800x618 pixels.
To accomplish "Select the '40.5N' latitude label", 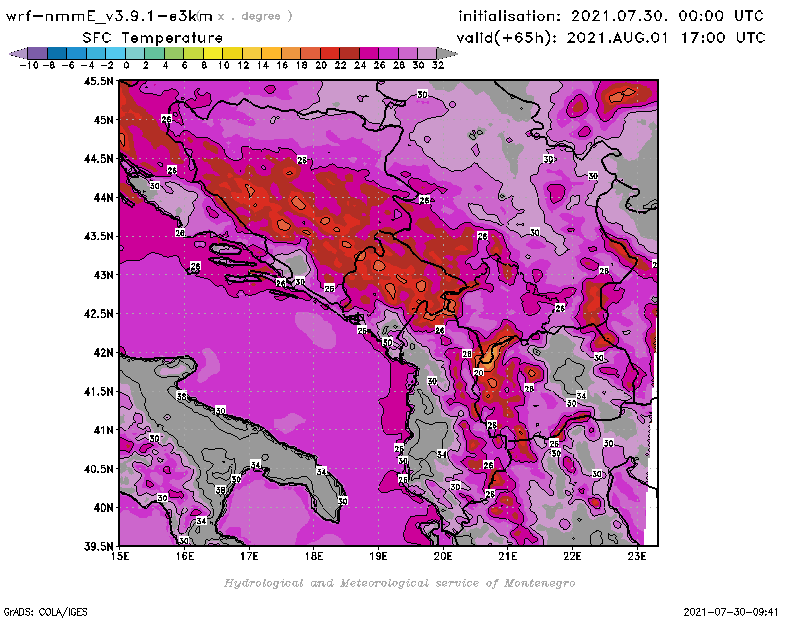I will tap(98, 468).
